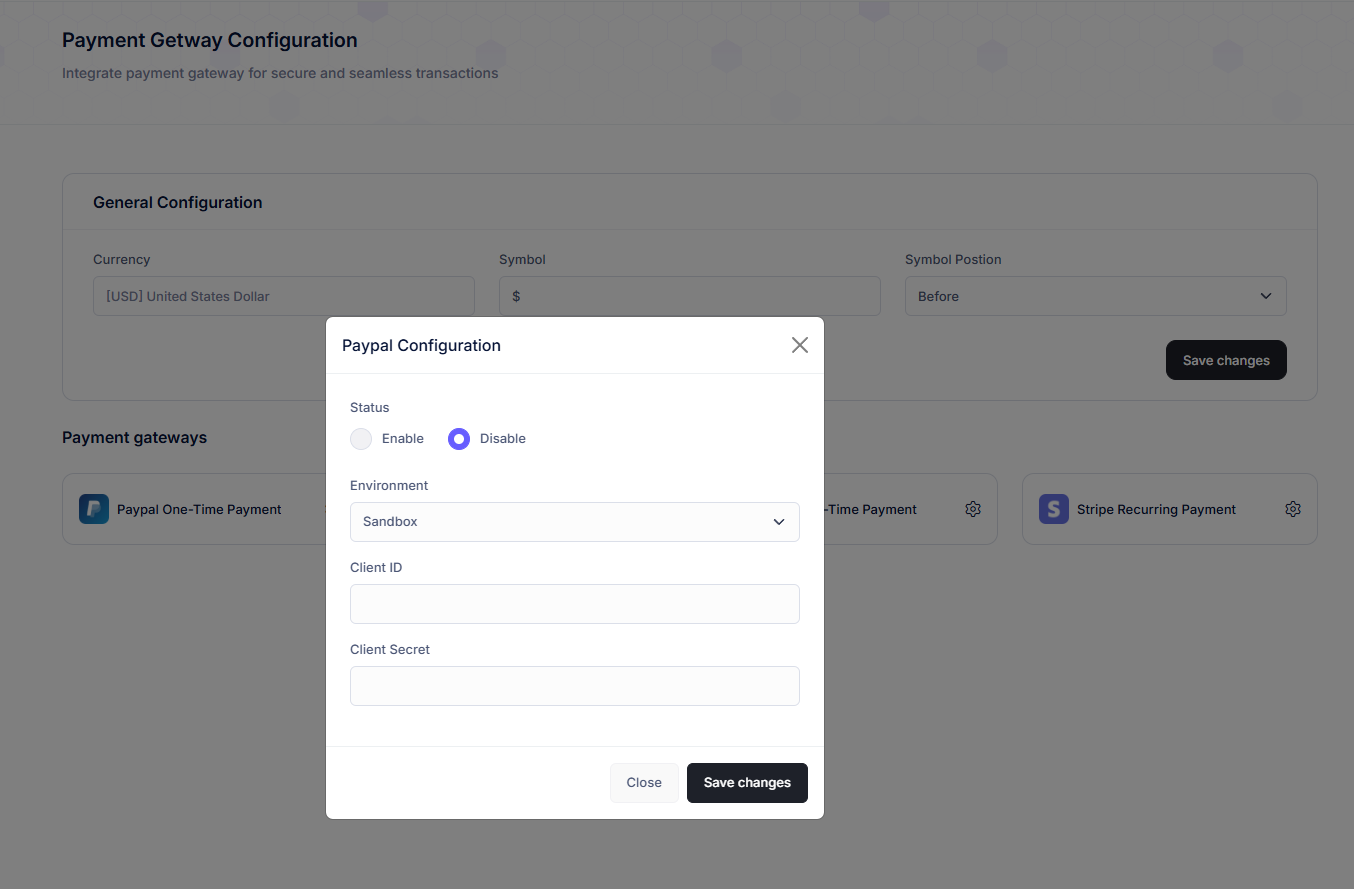The image size is (1354, 889).
Task: Click the Stripe Recurring Payment logo icon
Action: click(1054, 509)
